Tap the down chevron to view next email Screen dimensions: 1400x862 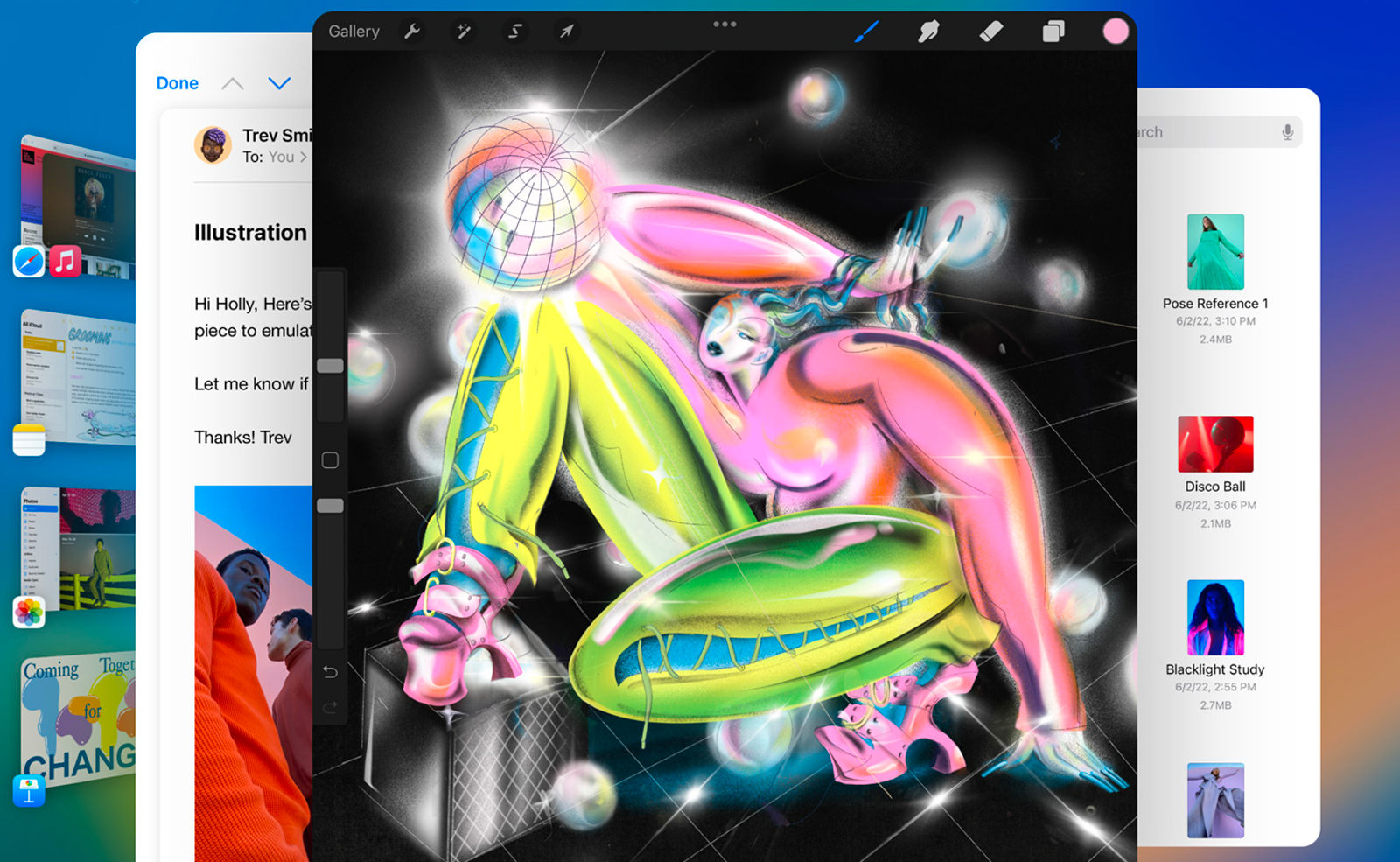(x=279, y=83)
